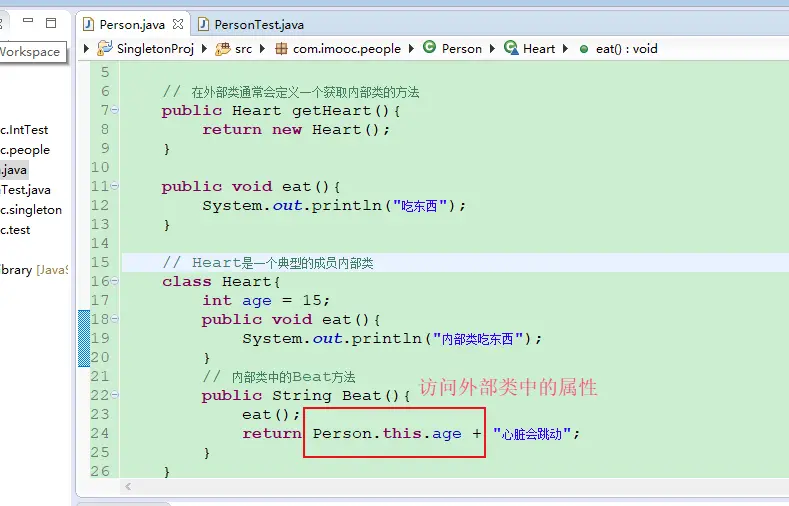
Task: Click the 'class Heart{' declaration
Action: 221,281
